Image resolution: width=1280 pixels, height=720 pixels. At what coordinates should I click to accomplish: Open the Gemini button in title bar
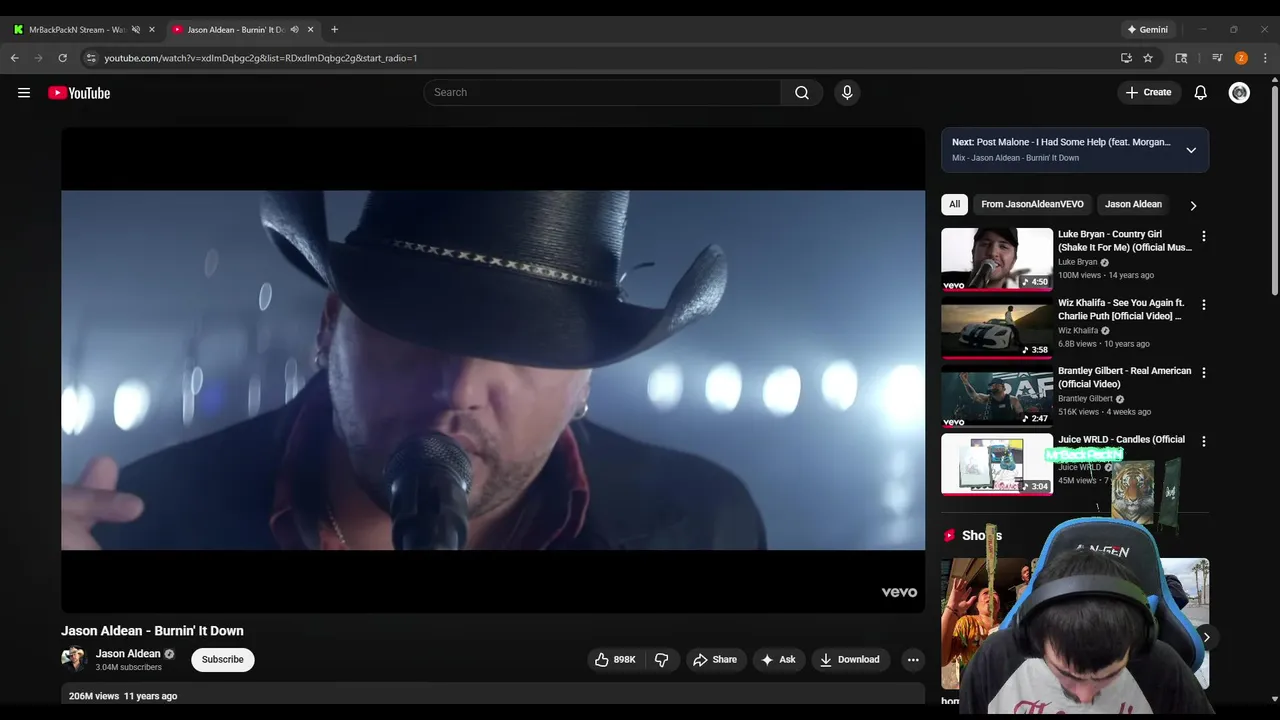[x=1147, y=30]
